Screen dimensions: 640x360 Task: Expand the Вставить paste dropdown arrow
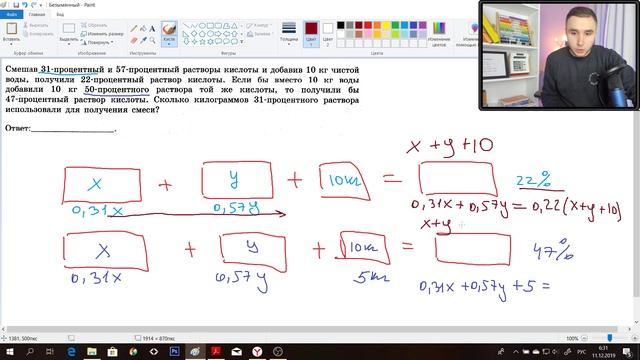pyautogui.click(x=11, y=43)
